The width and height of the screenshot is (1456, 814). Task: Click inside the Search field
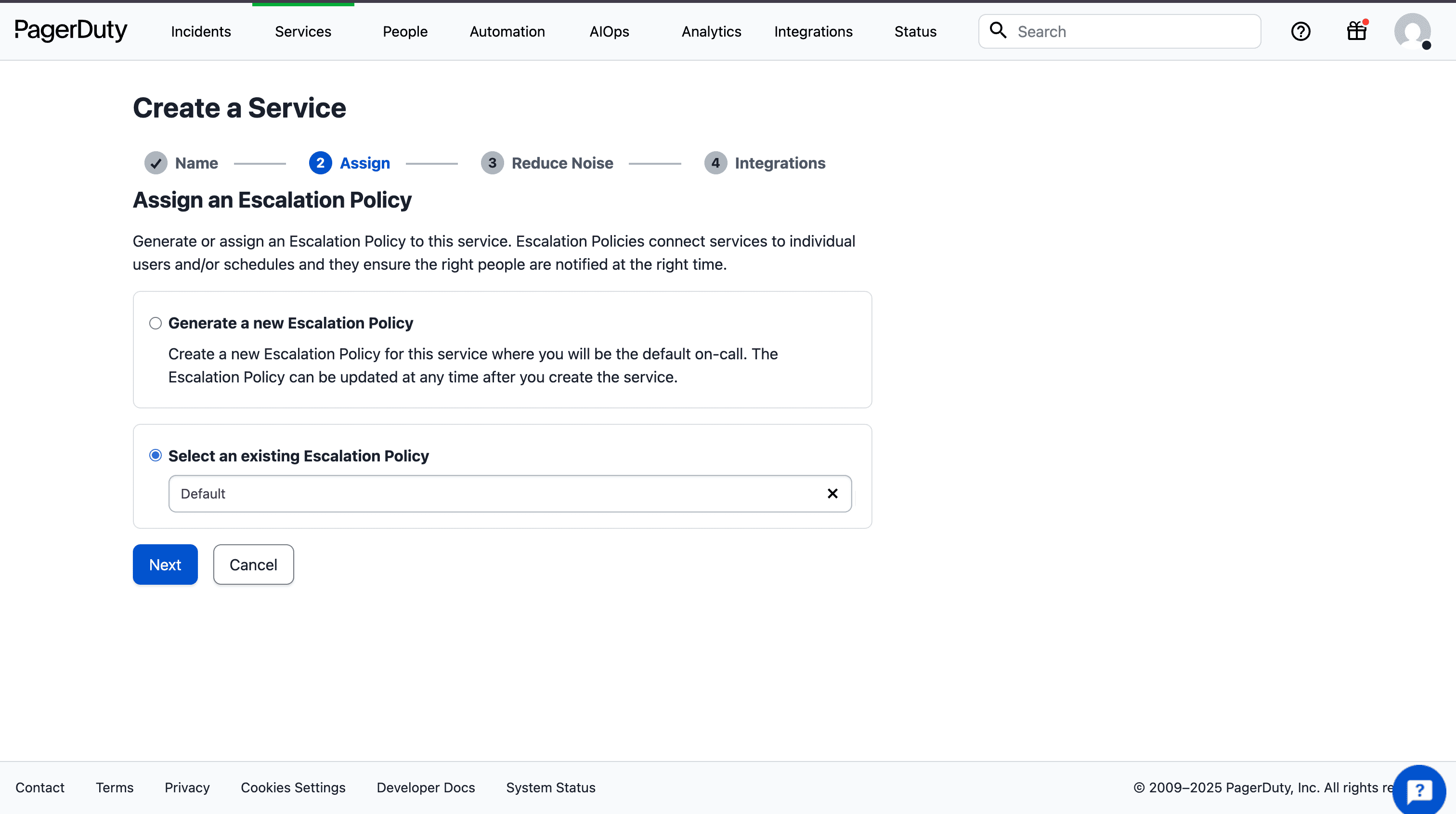[1119, 31]
